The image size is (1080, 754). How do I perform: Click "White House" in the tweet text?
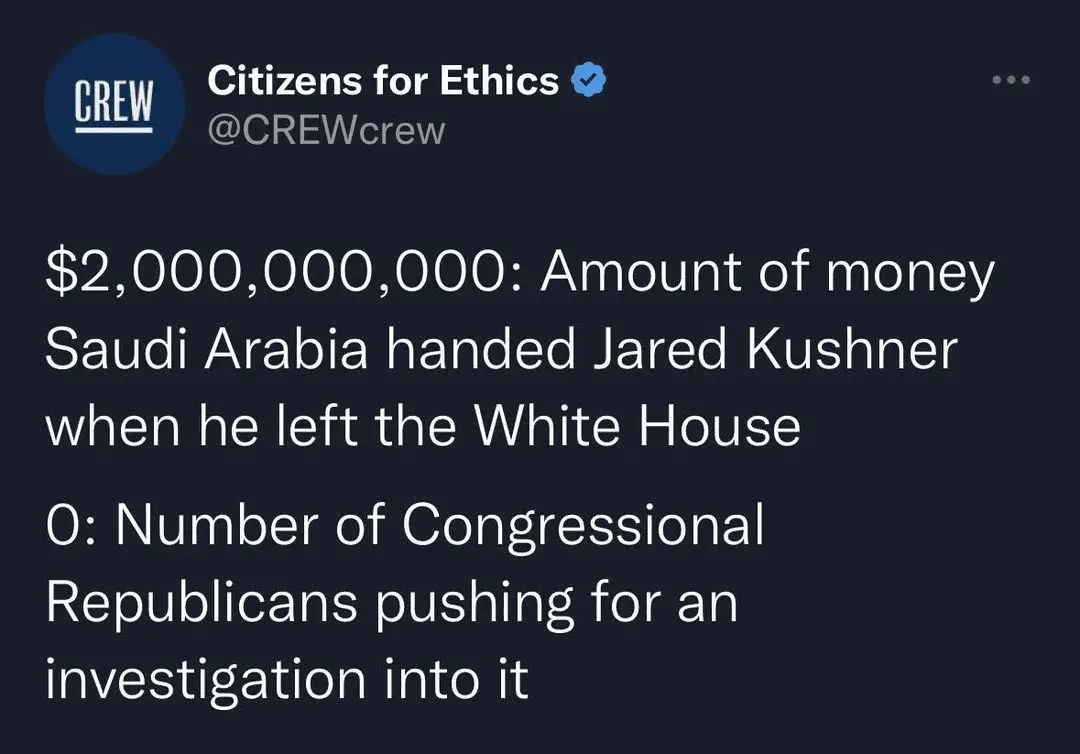637,427
